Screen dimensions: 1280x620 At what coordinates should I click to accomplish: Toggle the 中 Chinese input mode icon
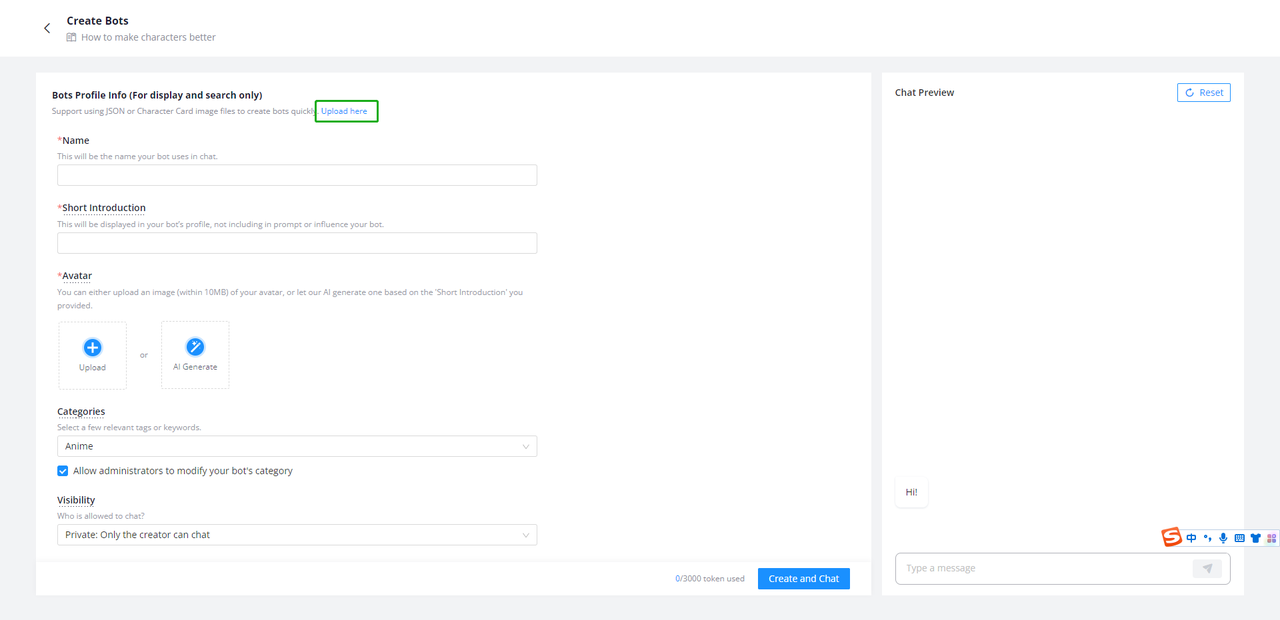[1191, 538]
